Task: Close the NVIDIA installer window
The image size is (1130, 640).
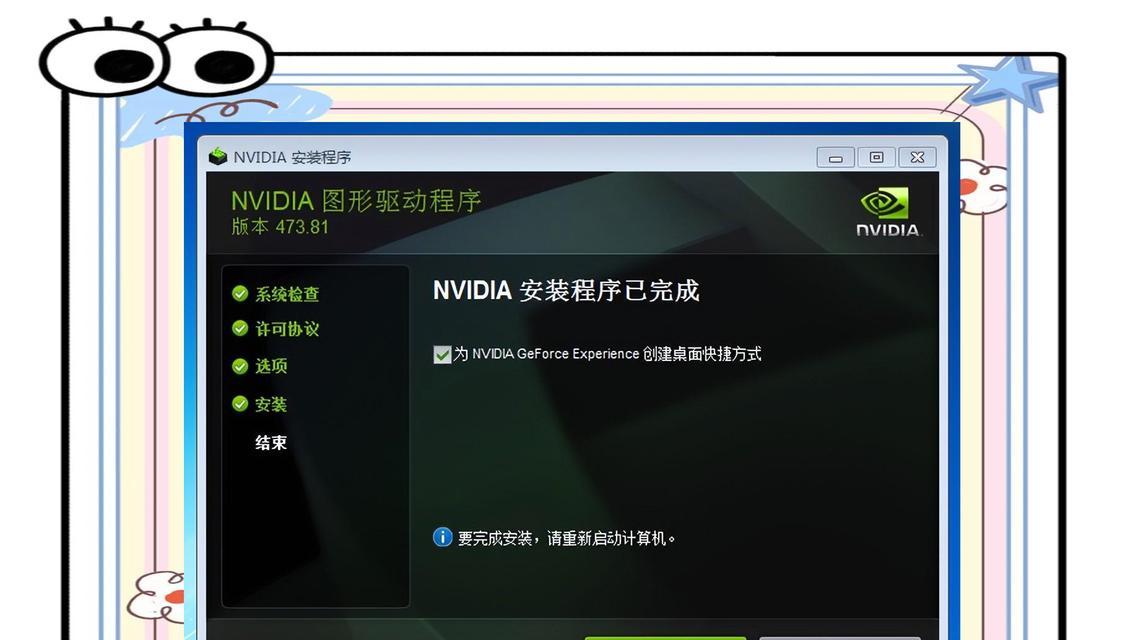Action: [x=917, y=157]
